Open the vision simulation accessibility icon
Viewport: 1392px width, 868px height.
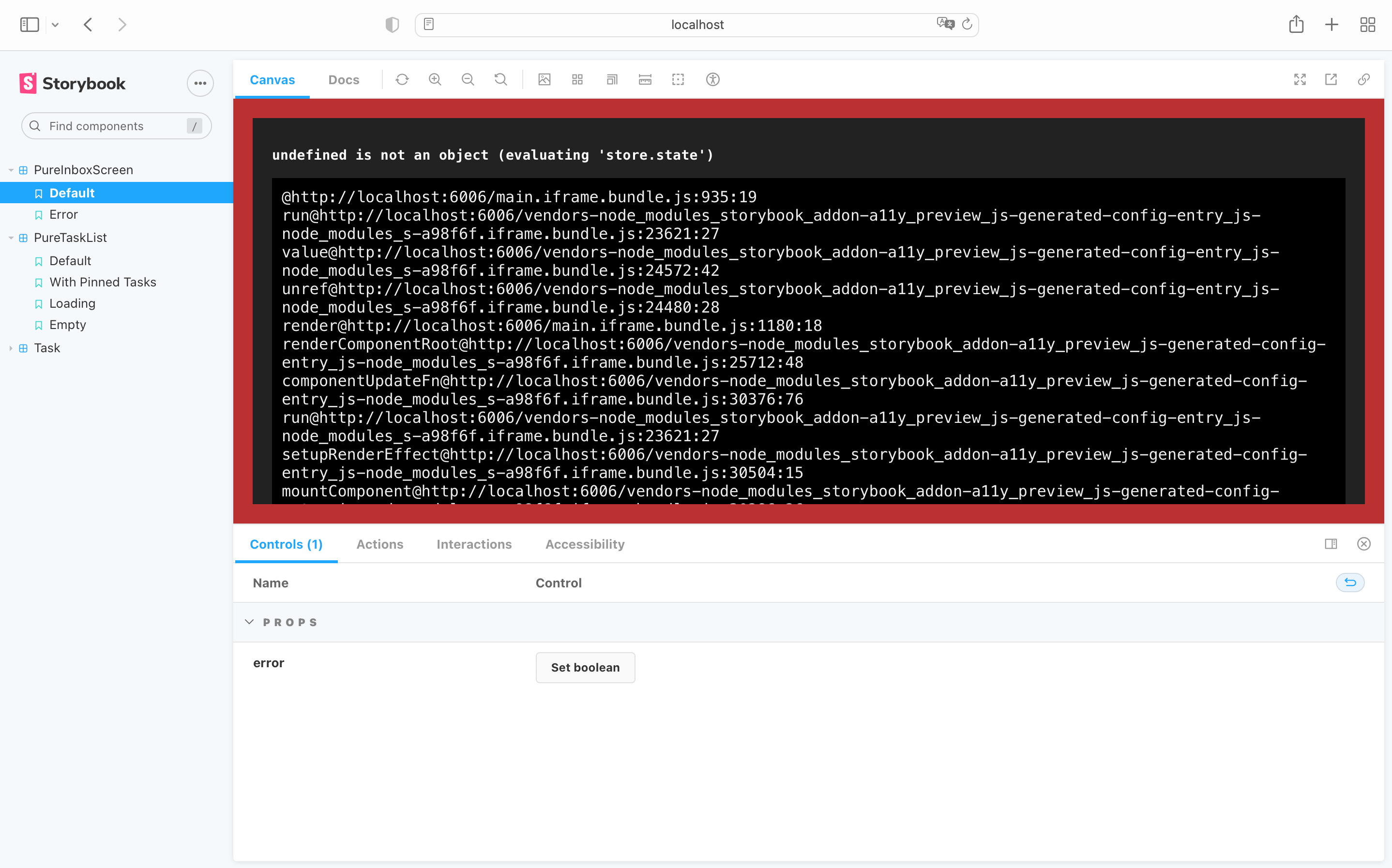point(712,80)
